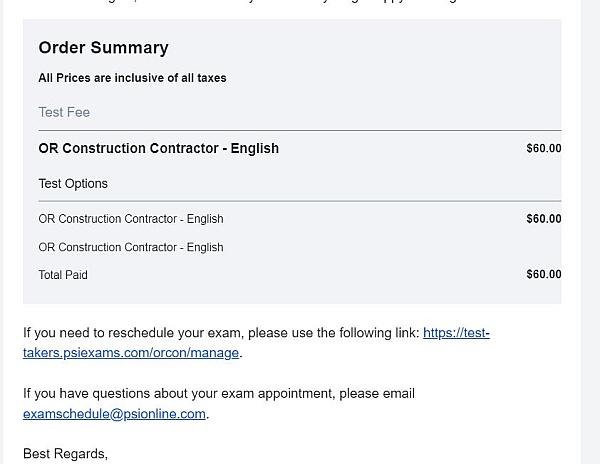Click the bold OR Construction Contractor title
Screen dimensions: 600x464
[158, 148]
